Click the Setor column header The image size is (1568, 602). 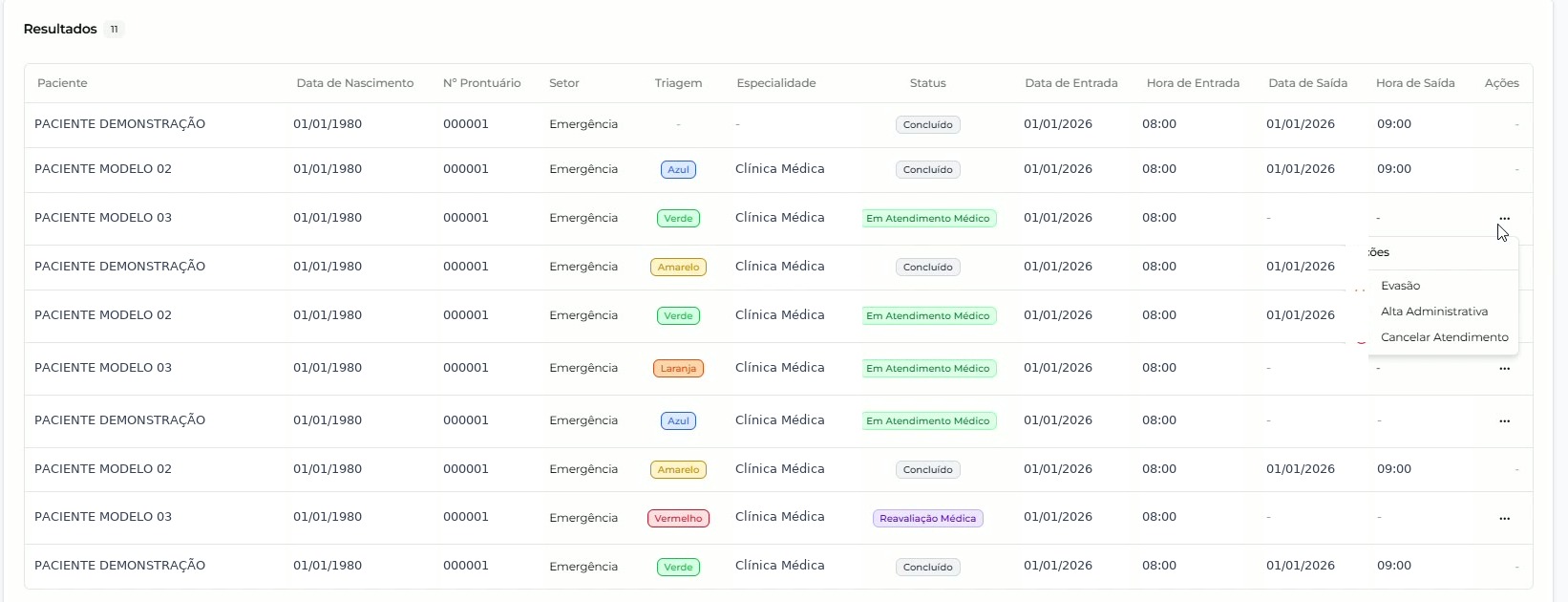tap(564, 83)
